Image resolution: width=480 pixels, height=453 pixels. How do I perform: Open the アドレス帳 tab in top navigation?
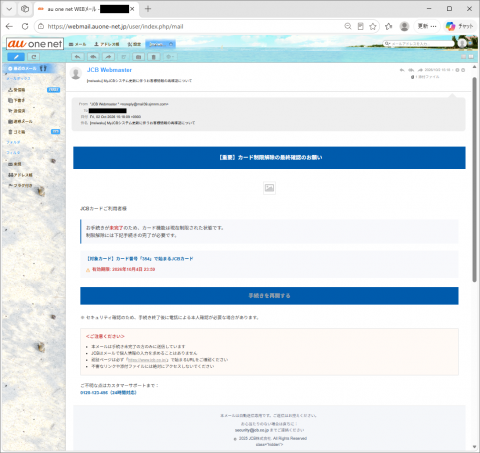107,44
